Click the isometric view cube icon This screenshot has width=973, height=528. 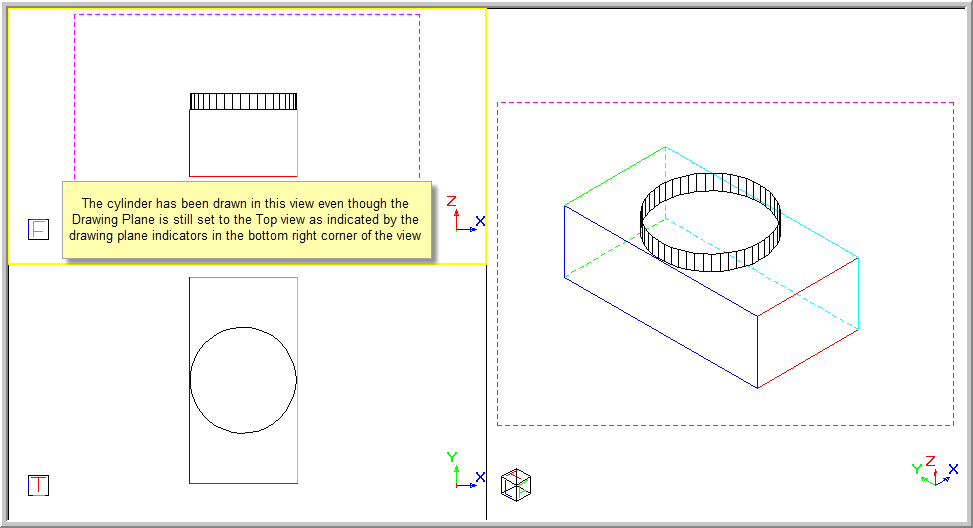[516, 484]
